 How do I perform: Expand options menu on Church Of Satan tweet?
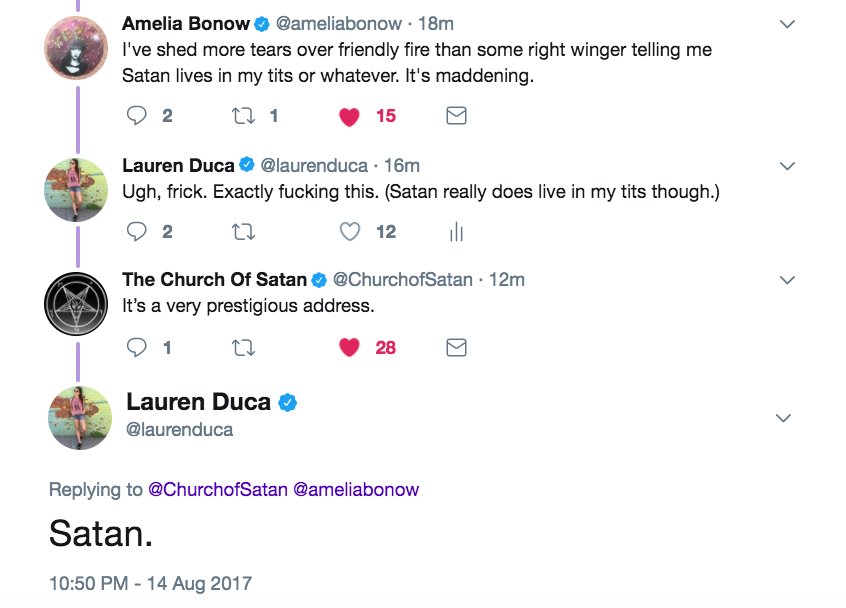(x=787, y=280)
